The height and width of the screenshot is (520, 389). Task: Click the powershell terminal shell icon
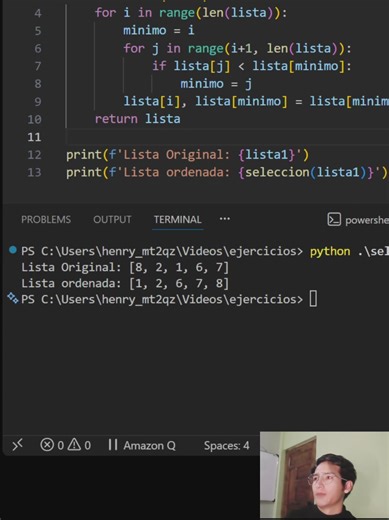click(334, 220)
